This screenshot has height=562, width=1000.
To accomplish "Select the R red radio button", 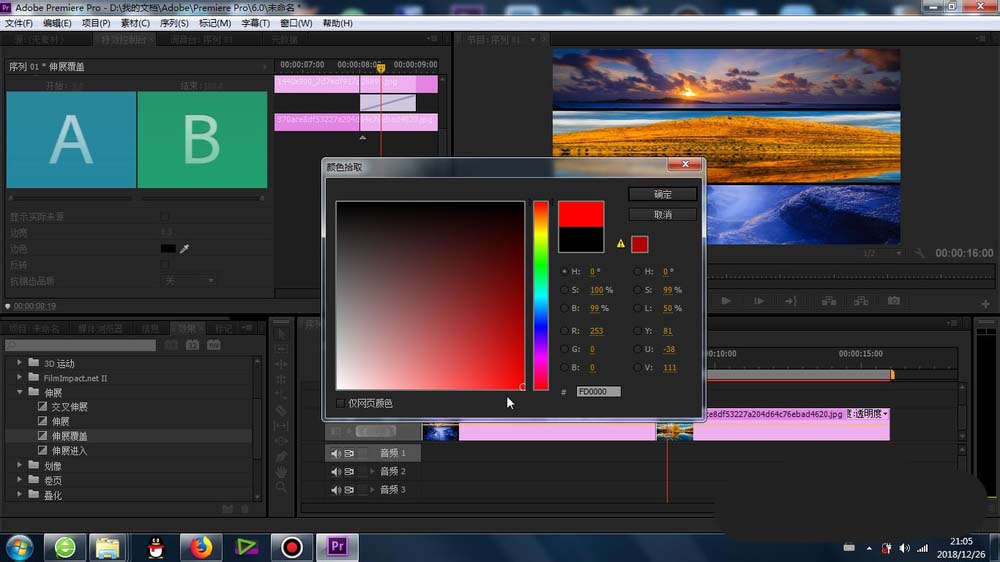I will click(x=564, y=330).
